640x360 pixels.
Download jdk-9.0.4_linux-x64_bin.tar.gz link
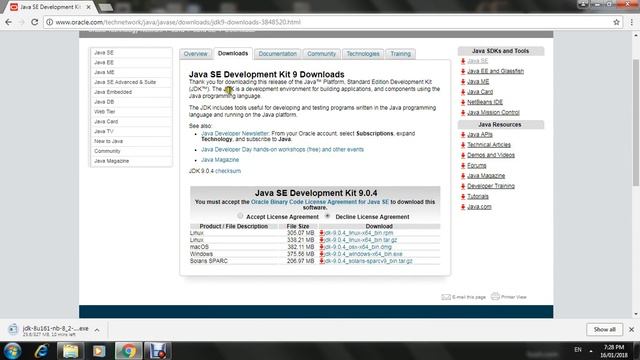point(361,240)
